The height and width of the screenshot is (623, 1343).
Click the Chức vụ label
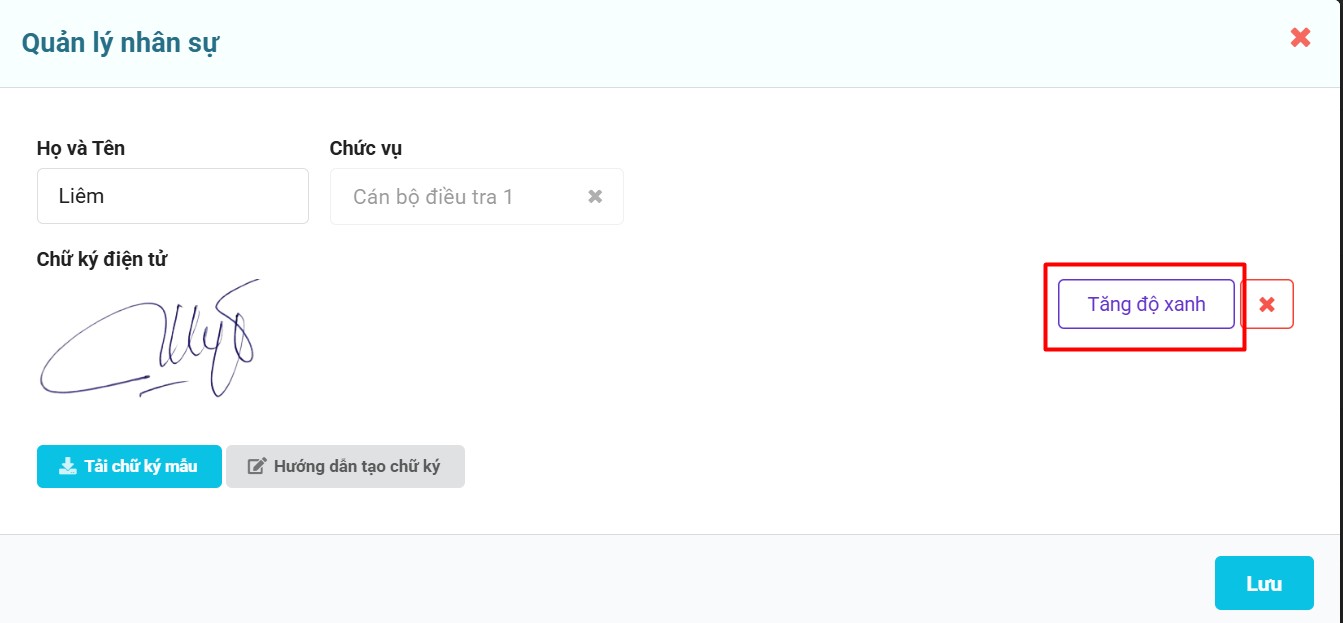click(366, 148)
